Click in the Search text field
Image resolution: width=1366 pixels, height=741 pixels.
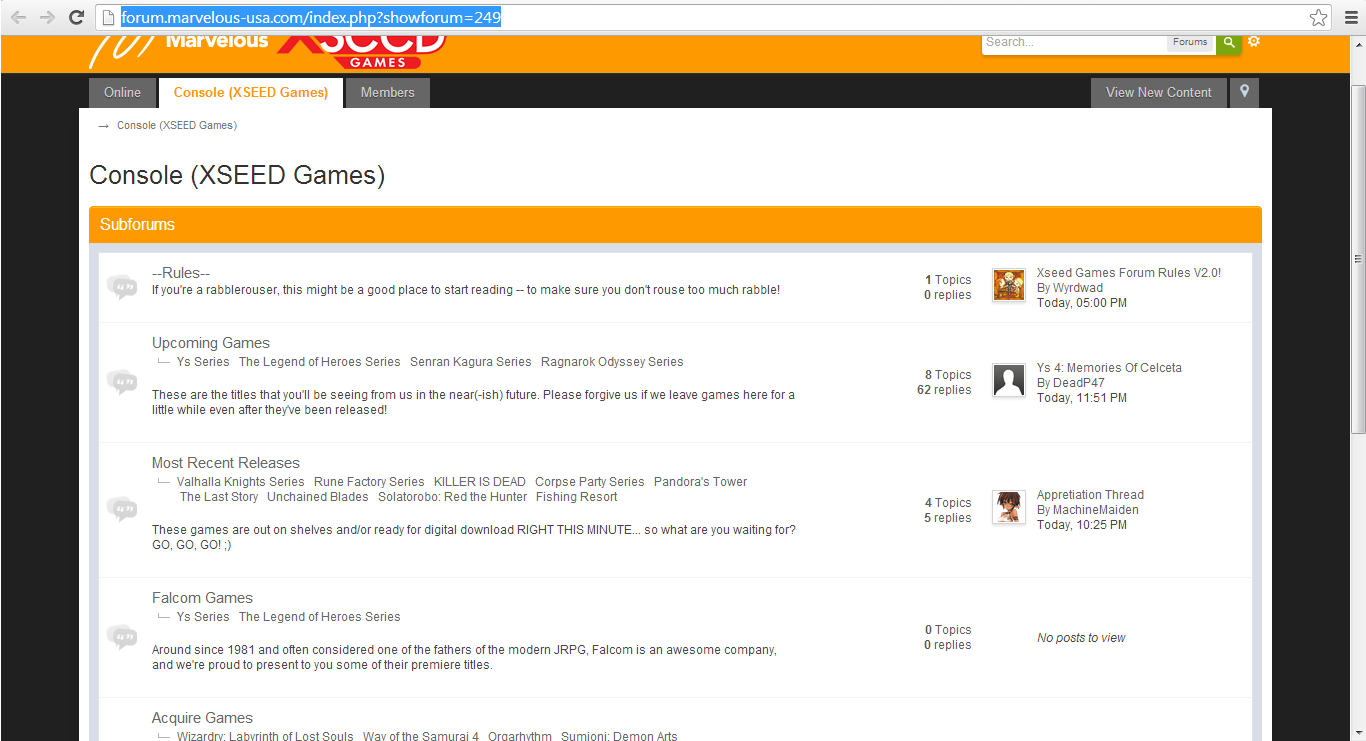point(1072,42)
